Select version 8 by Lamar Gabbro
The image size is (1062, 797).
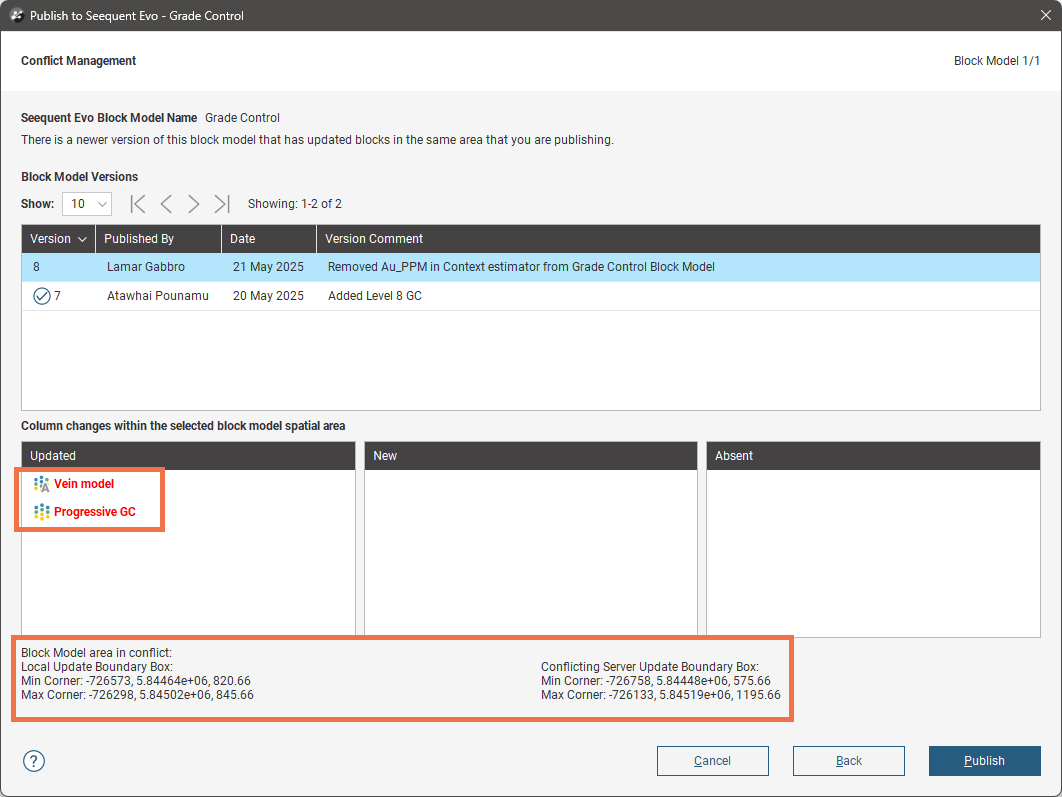145,267
